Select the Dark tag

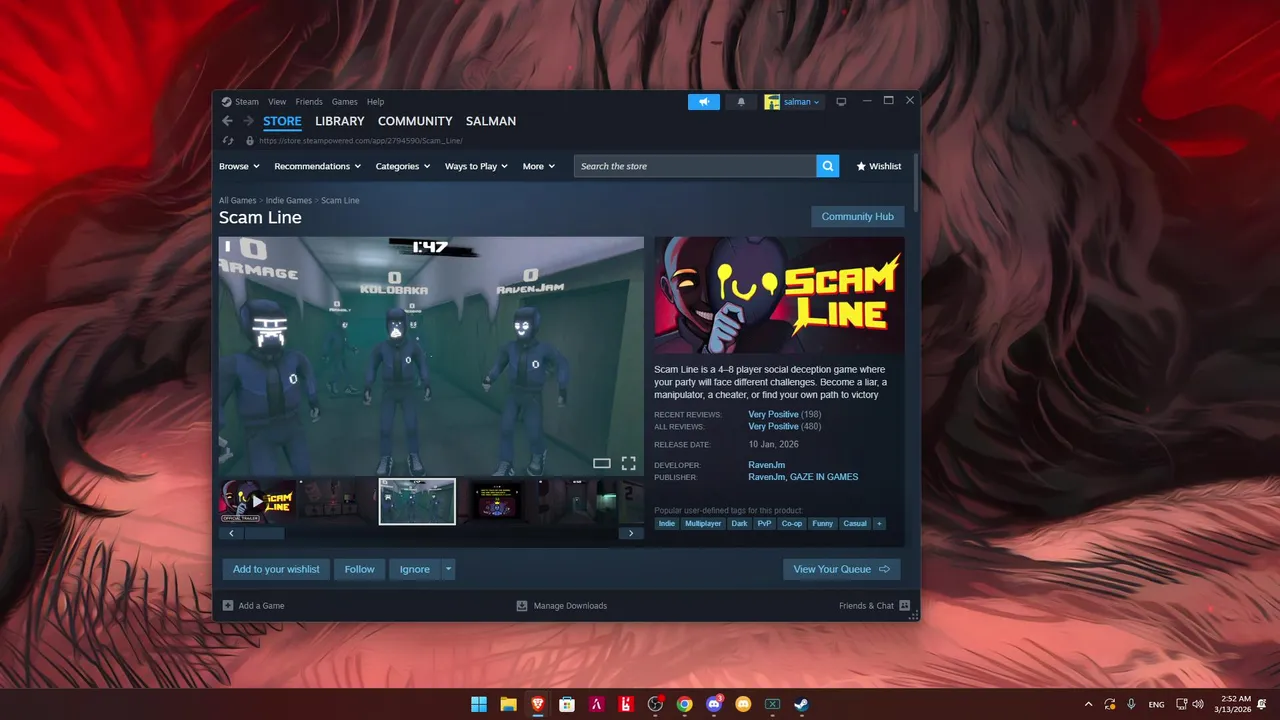(739, 523)
